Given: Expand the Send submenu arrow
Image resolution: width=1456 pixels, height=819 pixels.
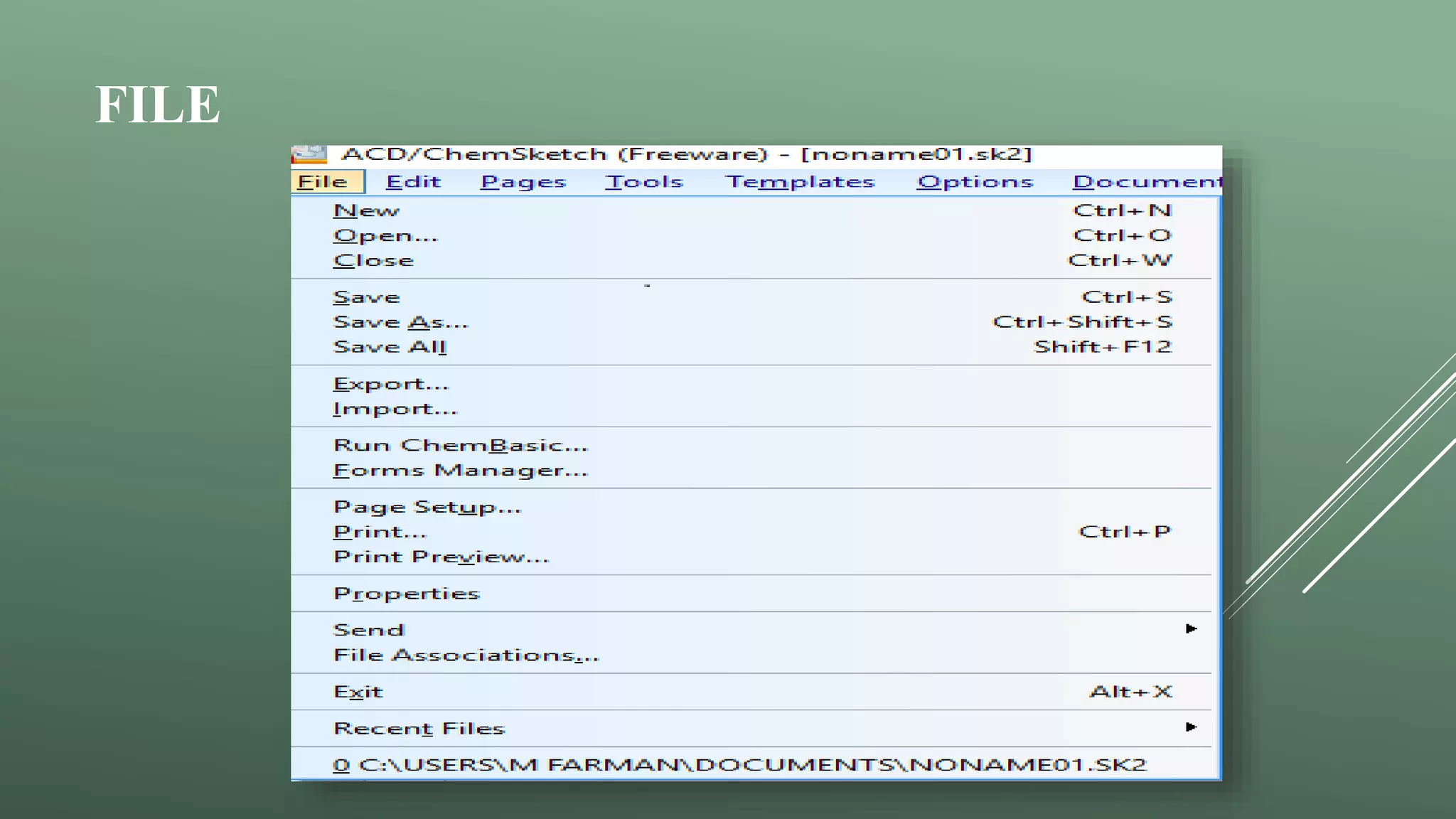Looking at the screenshot, I should 1191,628.
